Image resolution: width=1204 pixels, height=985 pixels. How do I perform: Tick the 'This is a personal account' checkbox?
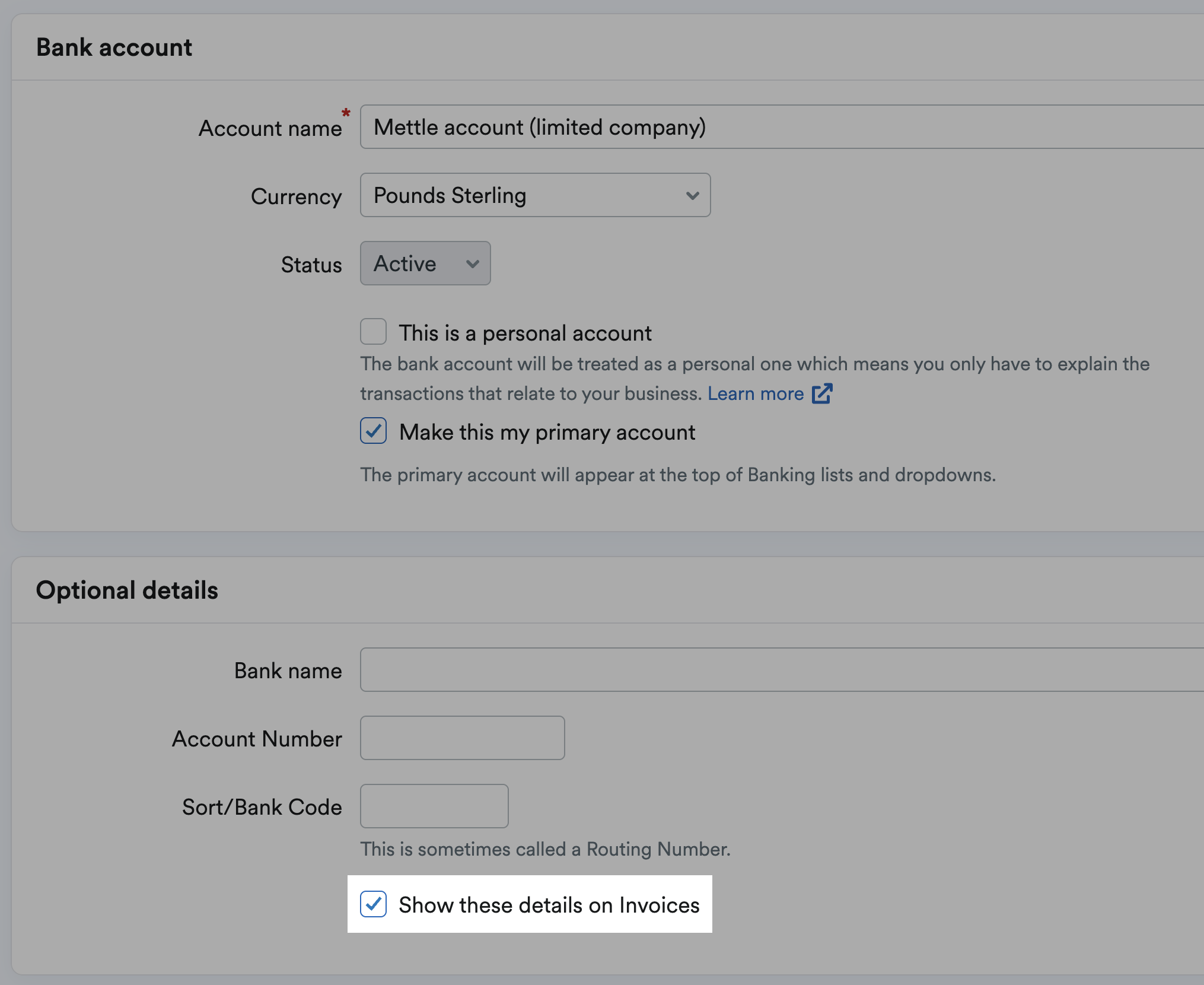(374, 332)
